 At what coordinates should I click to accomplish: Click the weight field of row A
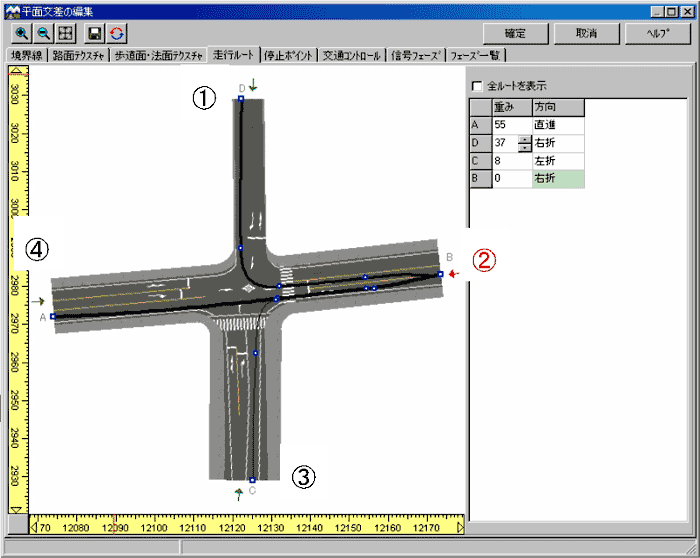tap(510, 125)
